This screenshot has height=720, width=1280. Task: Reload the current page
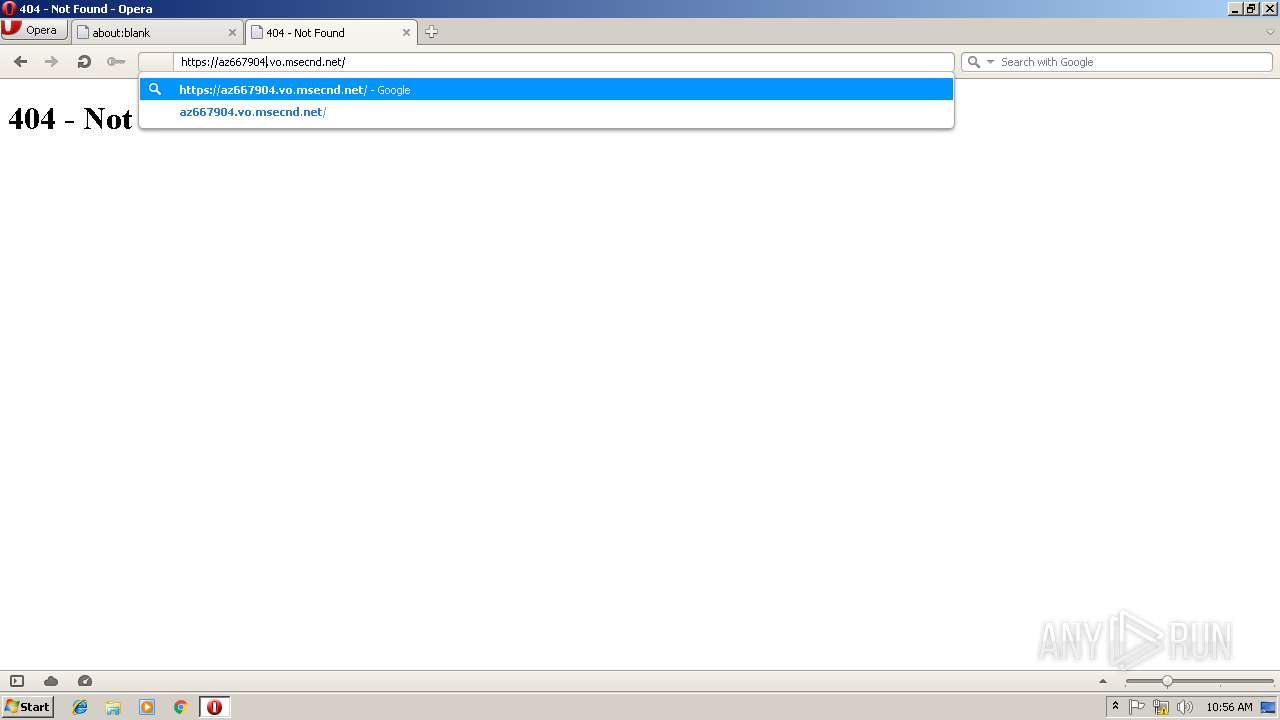pos(84,62)
